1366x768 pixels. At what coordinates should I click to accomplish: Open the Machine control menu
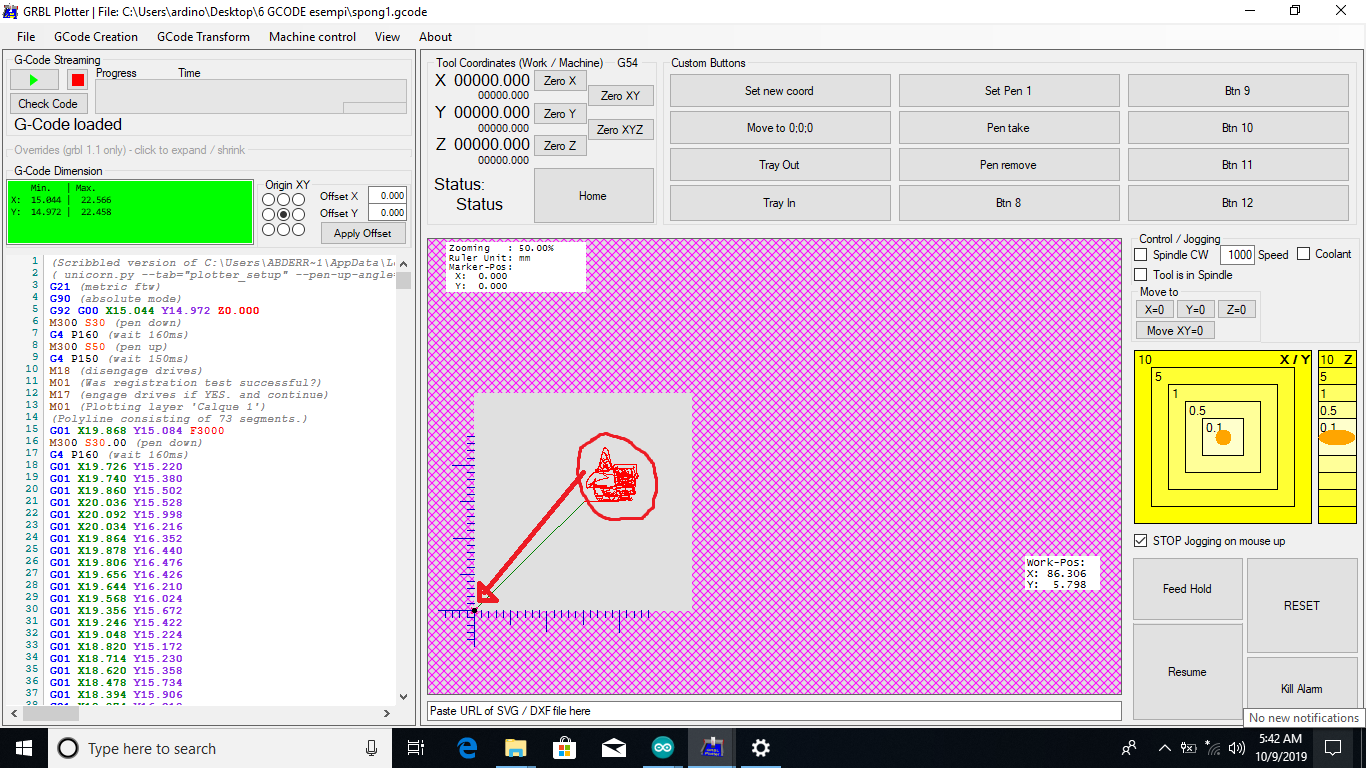point(312,37)
